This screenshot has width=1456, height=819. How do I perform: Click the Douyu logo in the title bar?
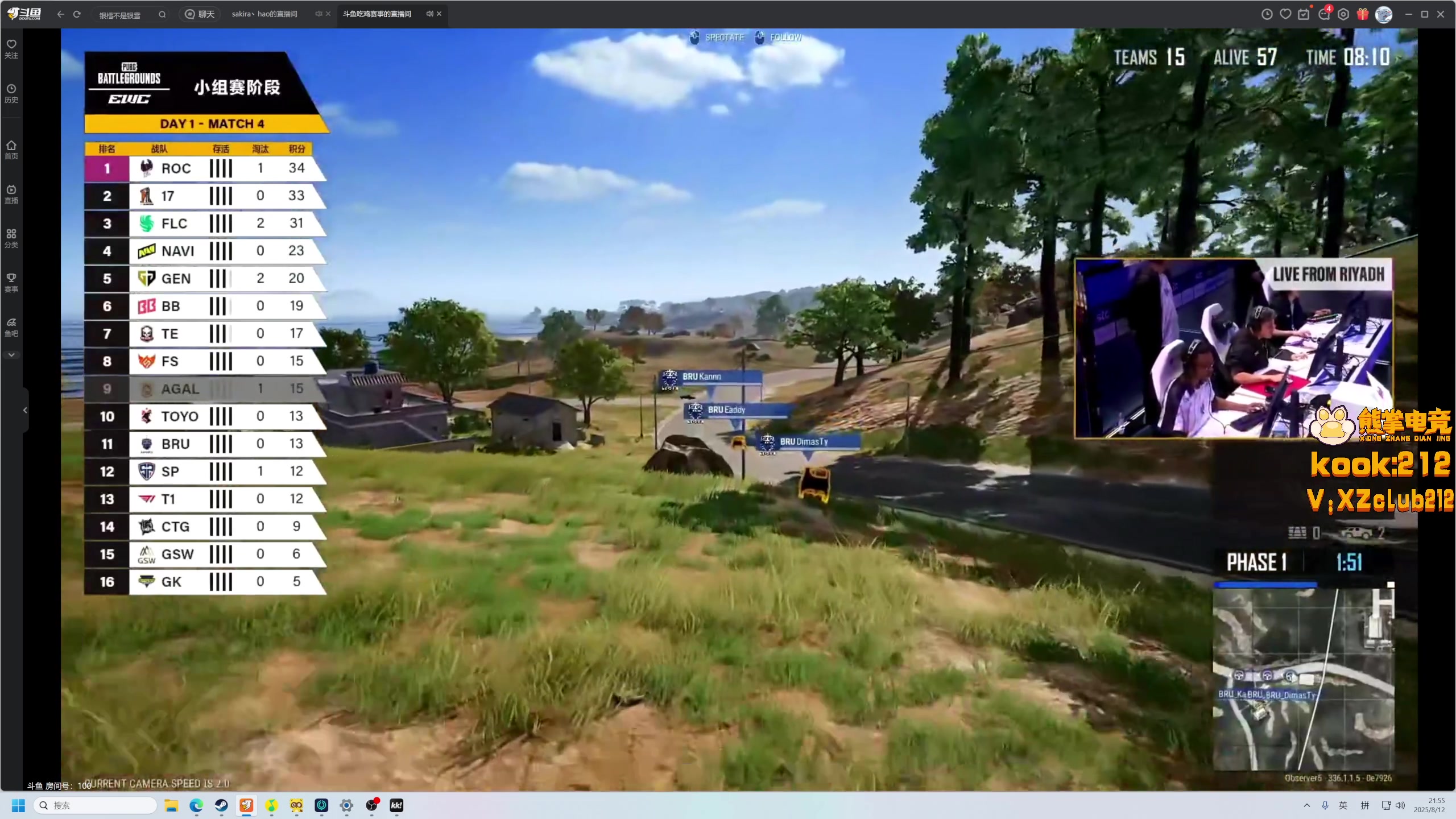(x=24, y=14)
